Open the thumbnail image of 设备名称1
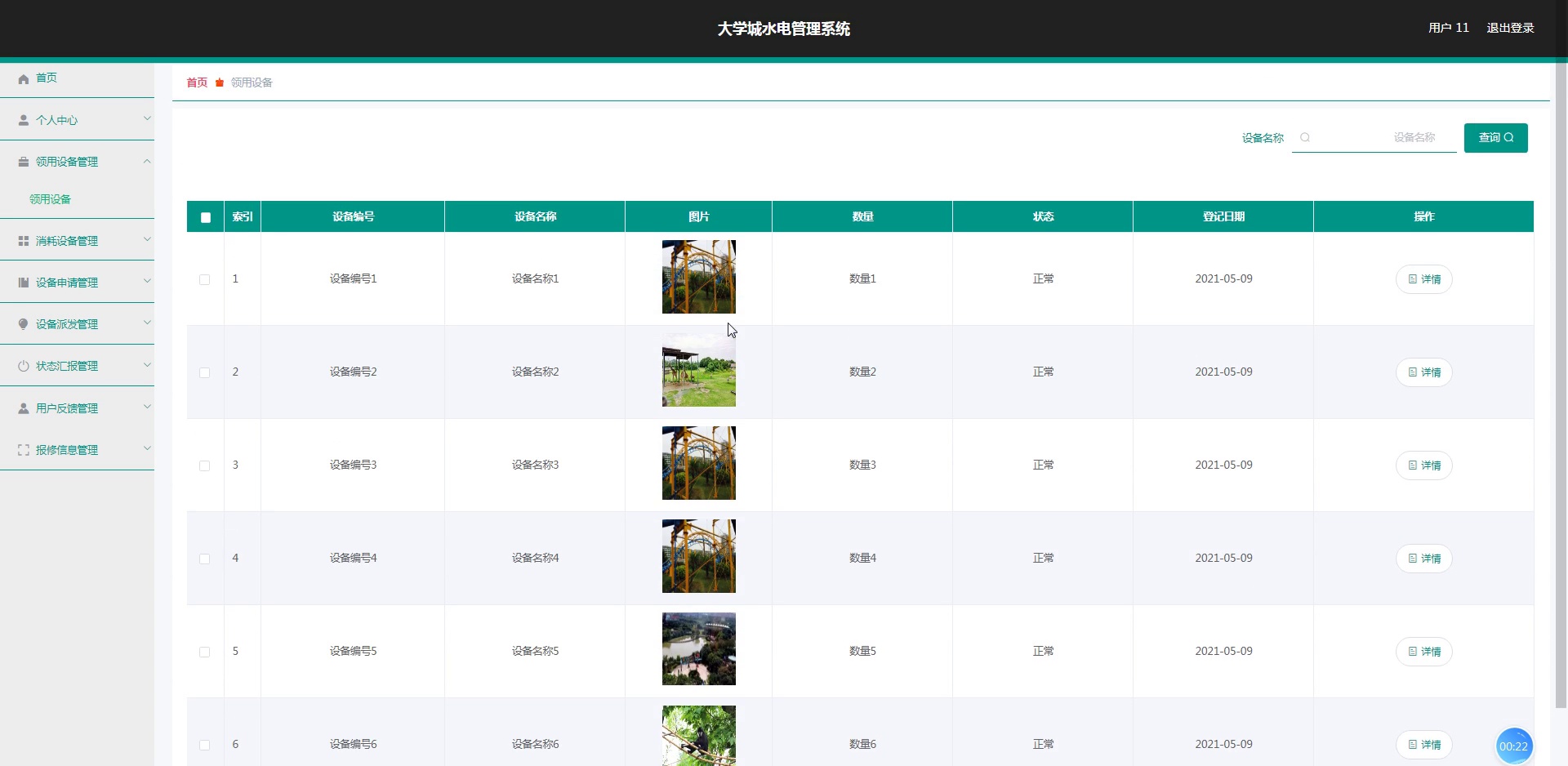 click(698, 277)
